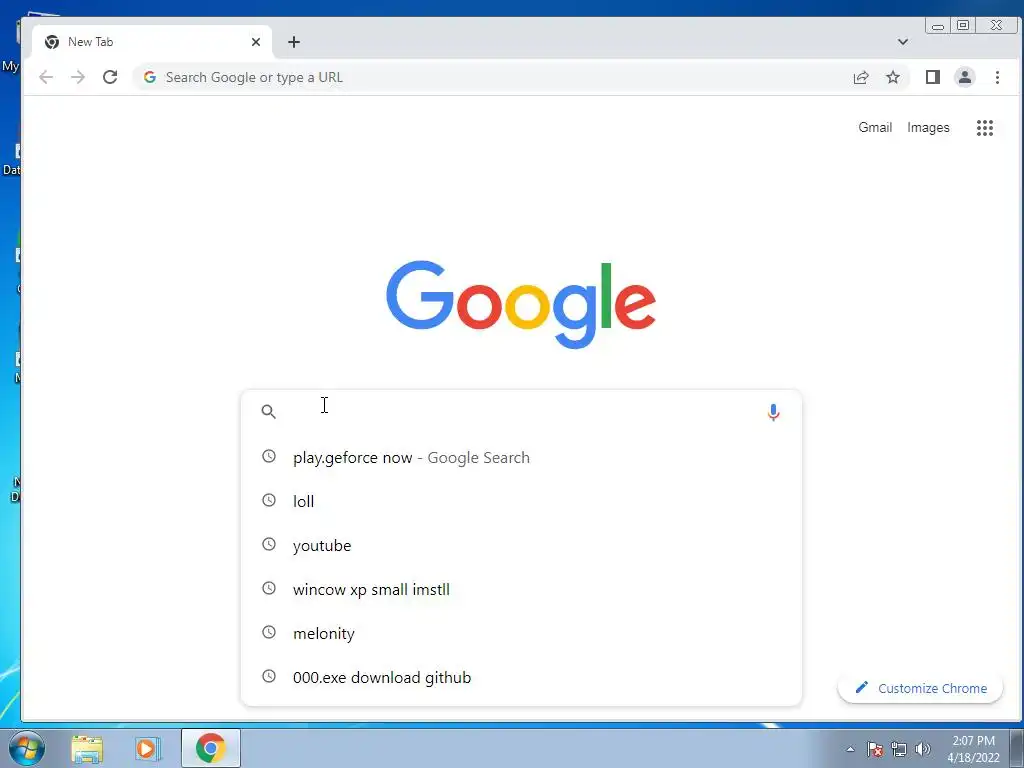1024x768 pixels.
Task: Close the New Tab tab
Action: click(256, 42)
